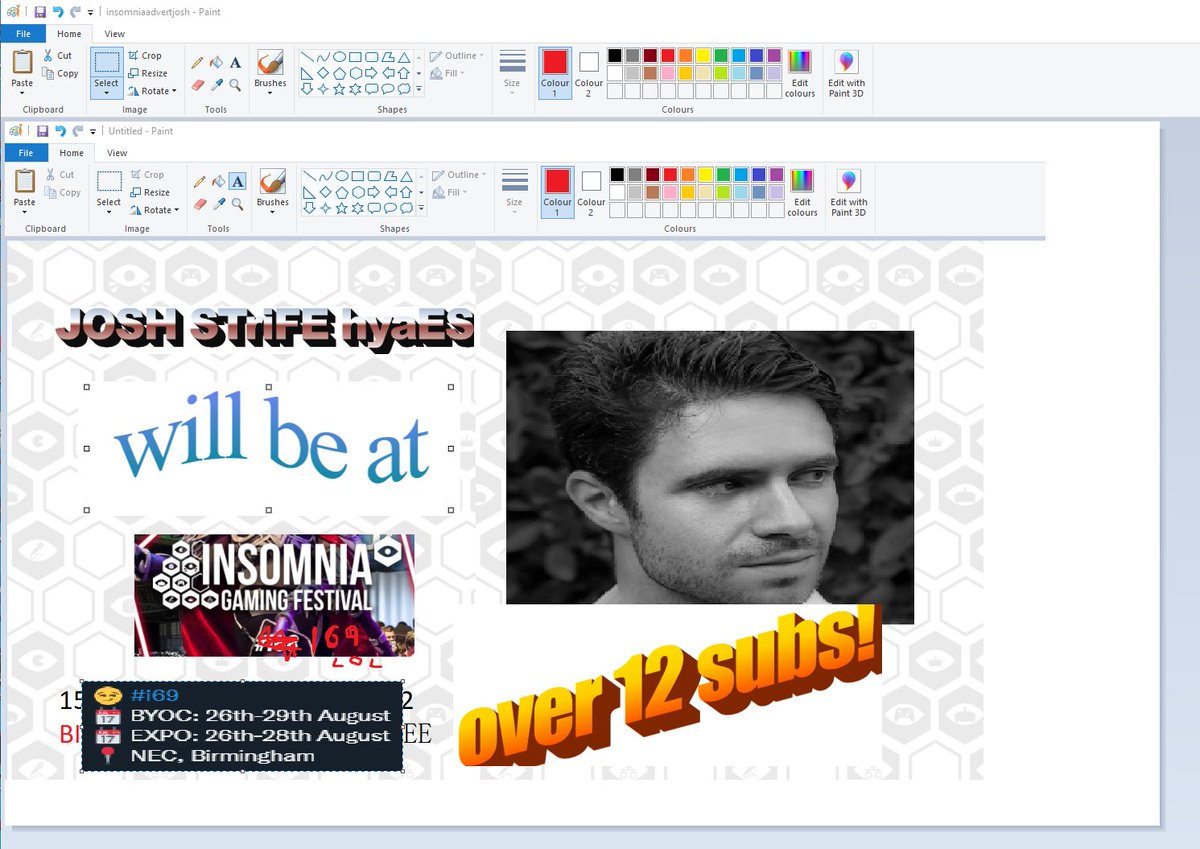1200x849 pixels.
Task: Select Fill bucket tool in insomniaadvertjosh Paint
Action: pos(216,63)
